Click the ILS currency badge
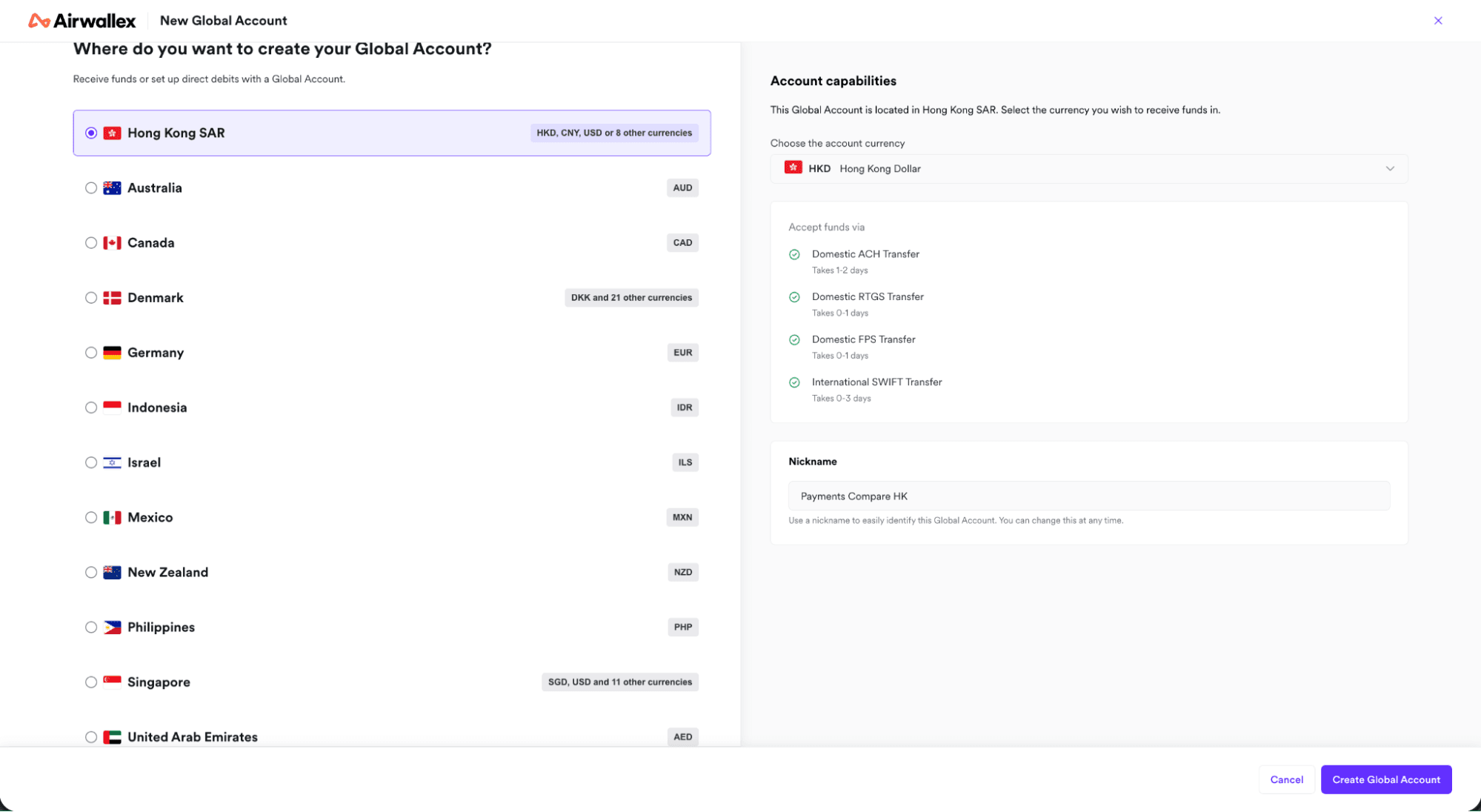Viewport: 1481px width, 812px height. [685, 462]
